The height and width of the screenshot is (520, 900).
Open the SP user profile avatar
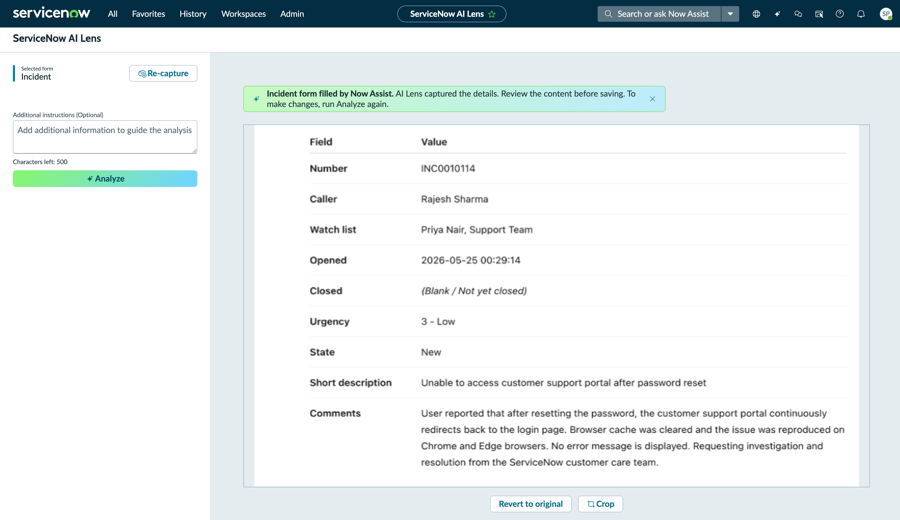pos(886,14)
